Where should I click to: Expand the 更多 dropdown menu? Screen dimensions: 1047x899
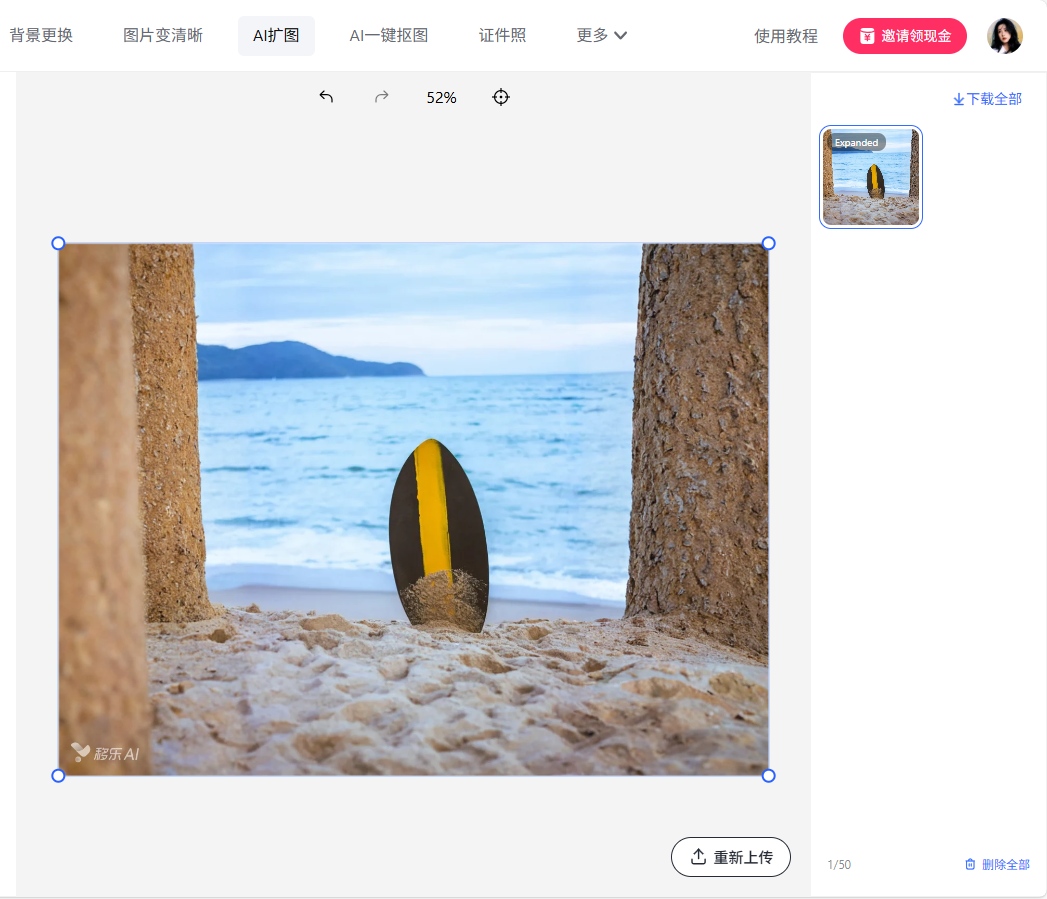click(602, 36)
